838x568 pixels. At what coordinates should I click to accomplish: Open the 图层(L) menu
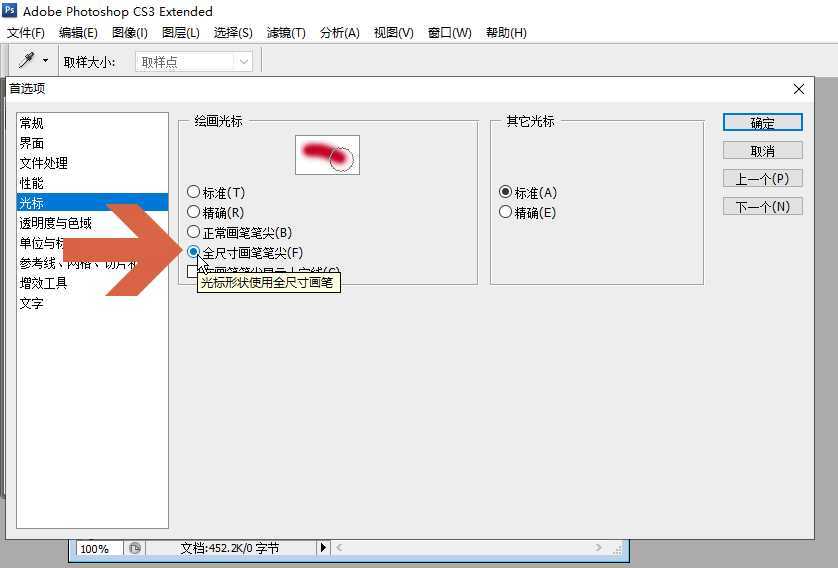(181, 33)
